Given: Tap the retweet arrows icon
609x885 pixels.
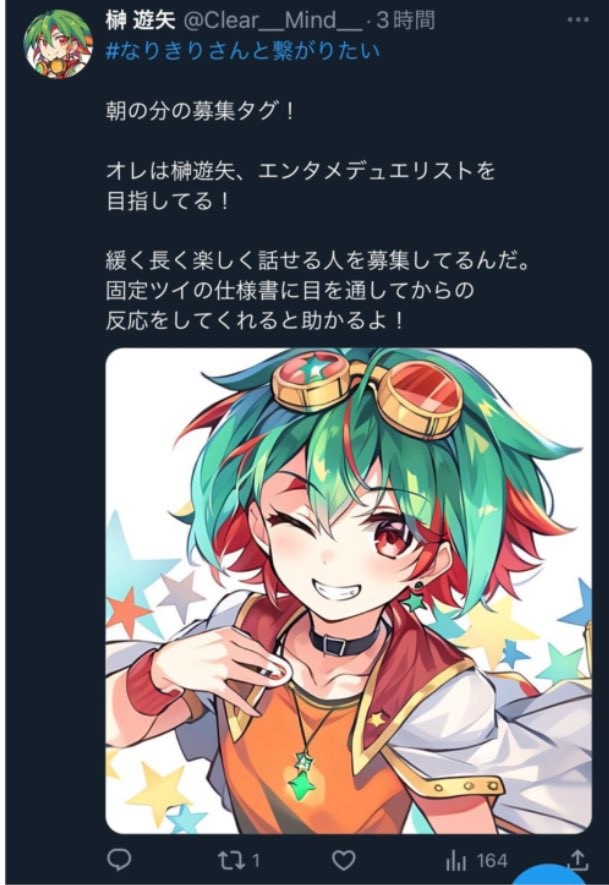Looking at the screenshot, I should (231, 861).
